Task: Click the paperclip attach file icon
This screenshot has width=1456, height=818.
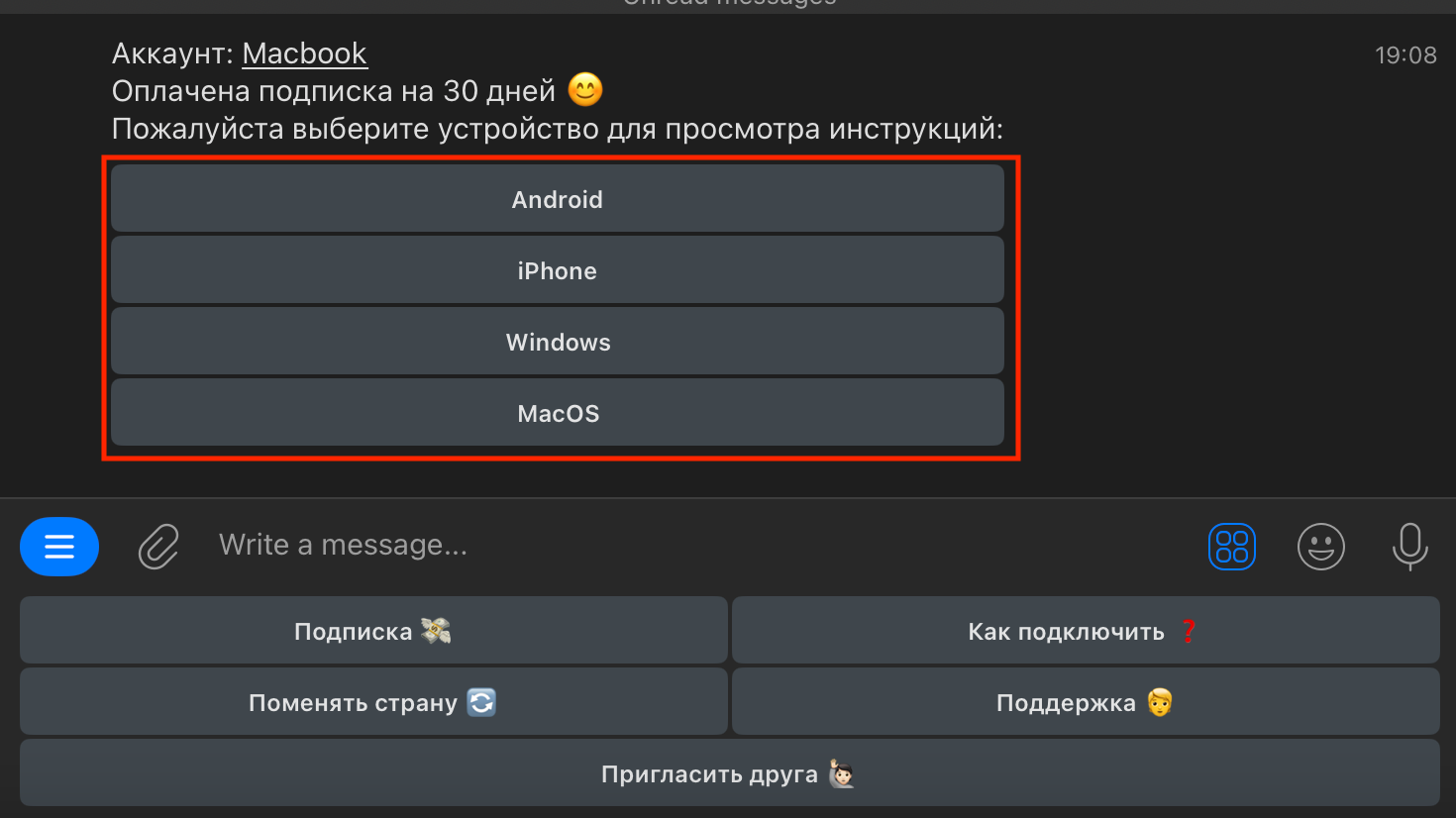Action: pos(158,547)
